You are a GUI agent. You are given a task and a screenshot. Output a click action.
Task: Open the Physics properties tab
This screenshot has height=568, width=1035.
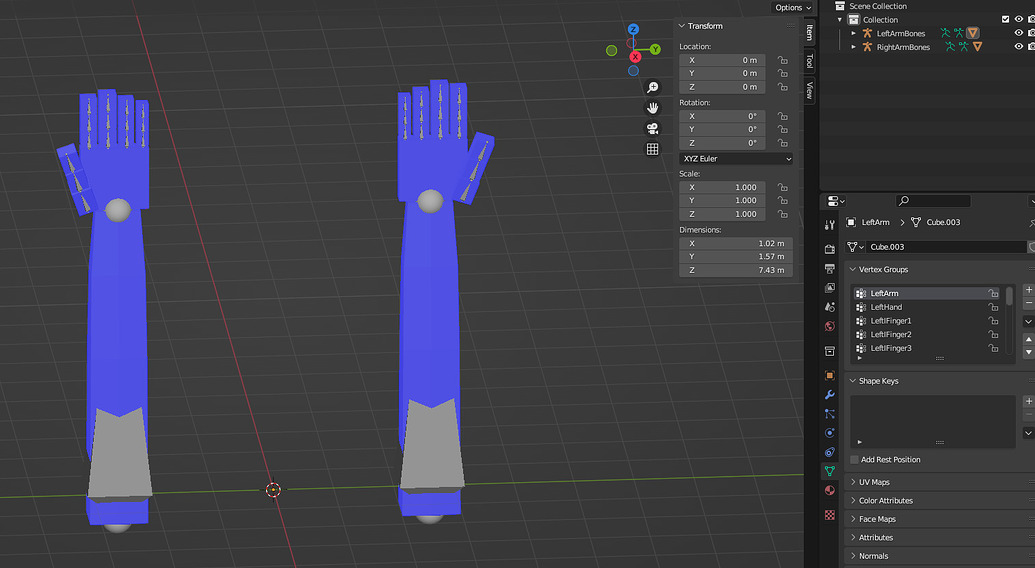pos(830,433)
